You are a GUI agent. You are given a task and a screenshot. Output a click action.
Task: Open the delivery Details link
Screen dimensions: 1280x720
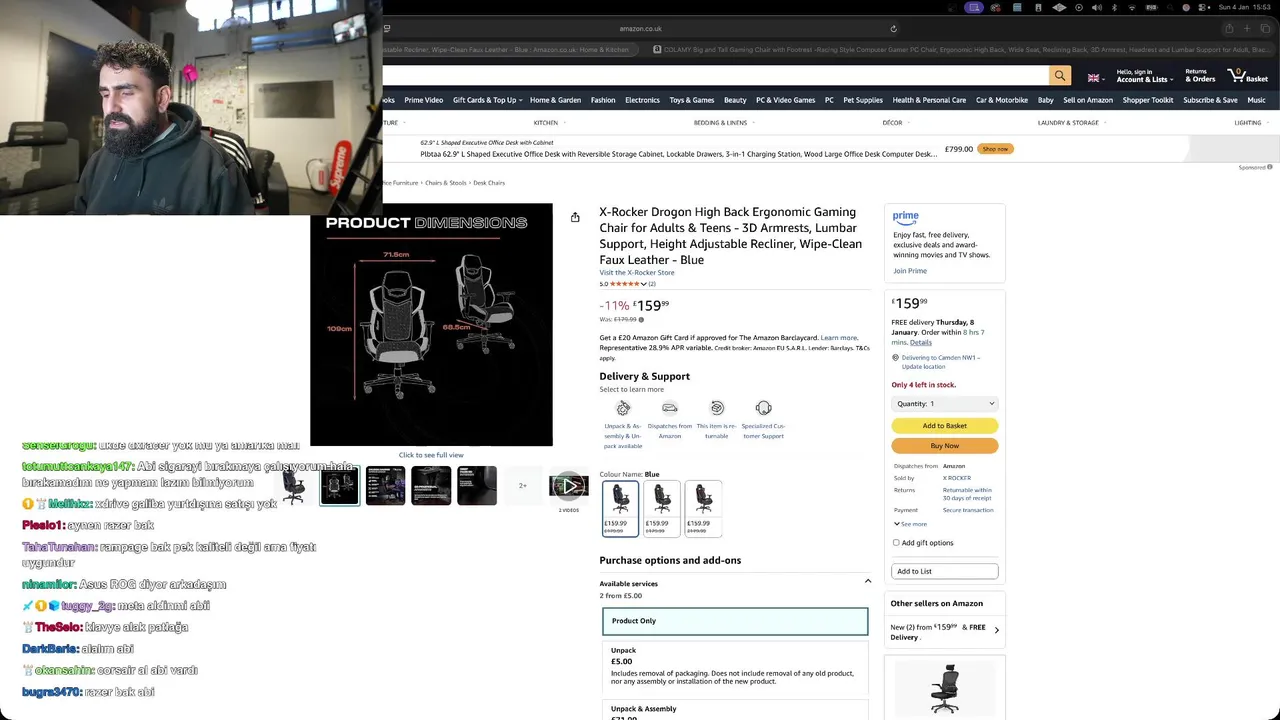pos(920,343)
